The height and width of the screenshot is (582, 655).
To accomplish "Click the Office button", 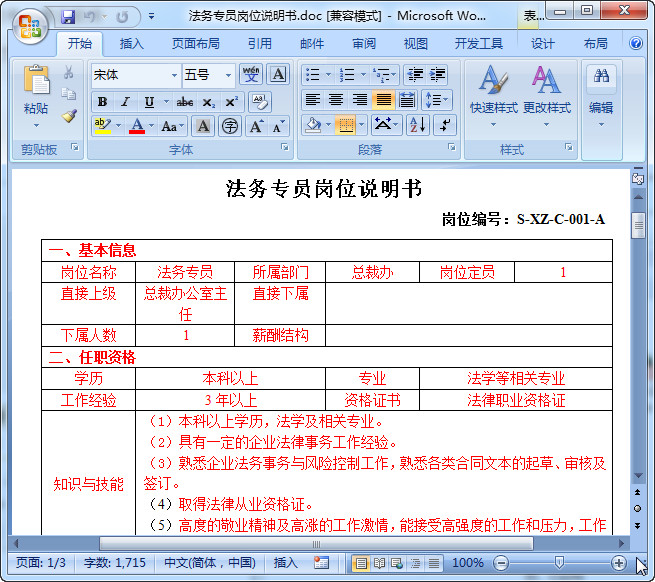I will pos(30,26).
